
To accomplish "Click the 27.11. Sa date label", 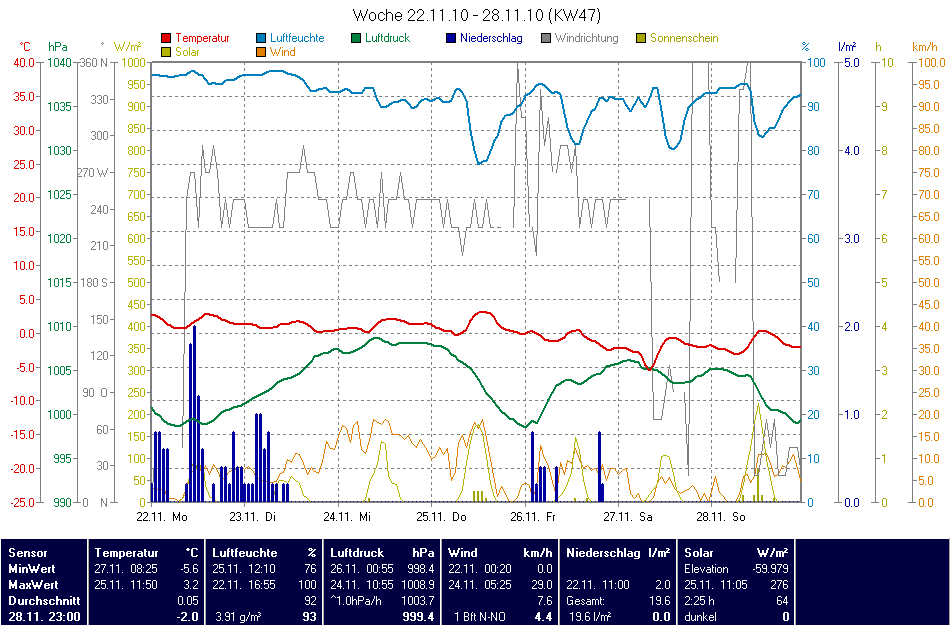I will tap(628, 517).
